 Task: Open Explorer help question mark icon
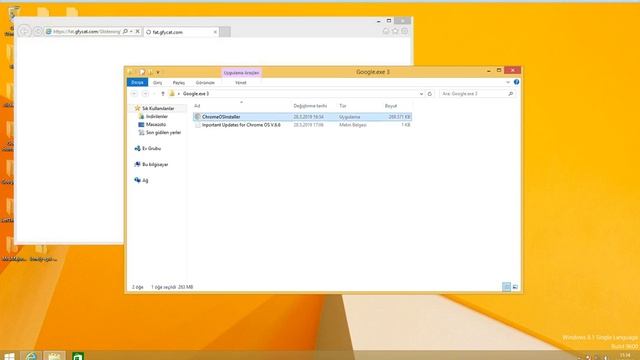point(516,82)
